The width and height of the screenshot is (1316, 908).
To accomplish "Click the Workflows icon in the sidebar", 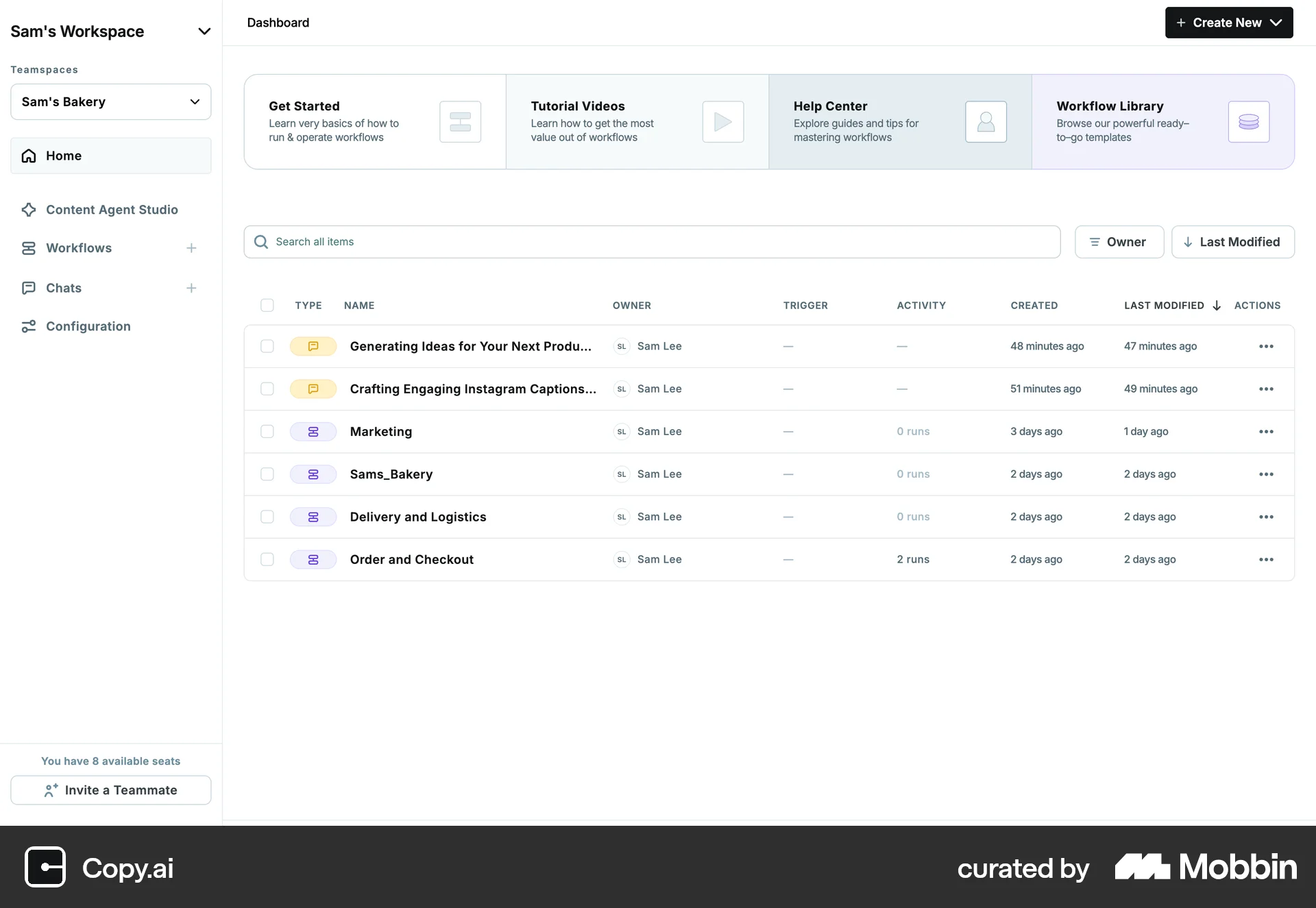I will tap(28, 248).
